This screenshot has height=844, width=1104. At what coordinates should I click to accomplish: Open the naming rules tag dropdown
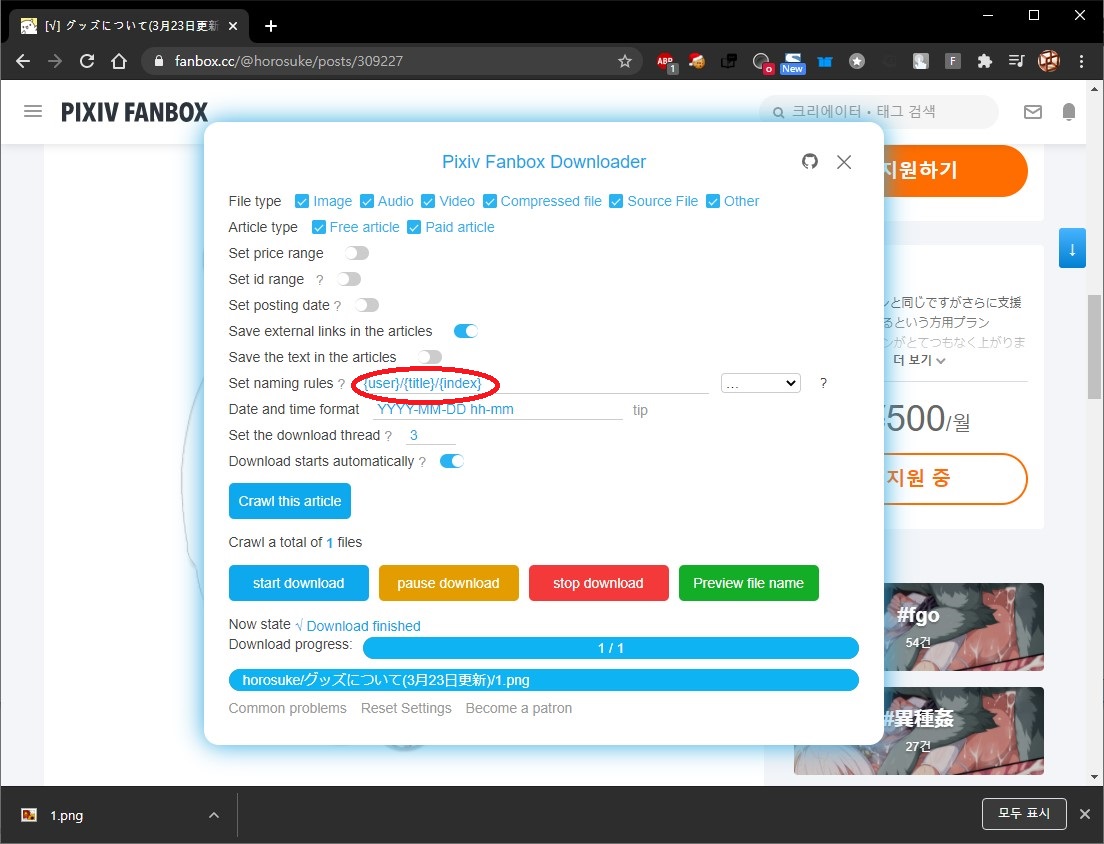pos(760,383)
